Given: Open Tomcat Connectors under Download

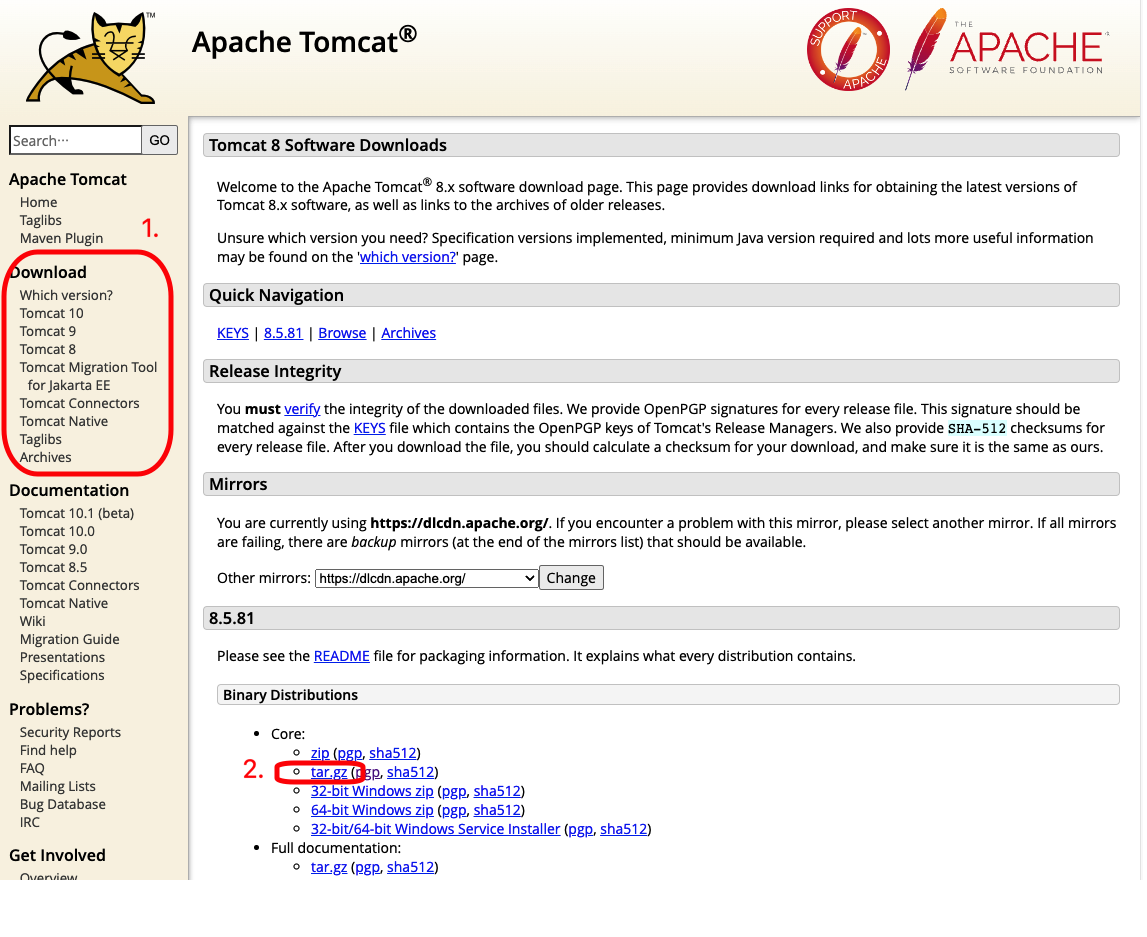Looking at the screenshot, I should click(x=79, y=404).
